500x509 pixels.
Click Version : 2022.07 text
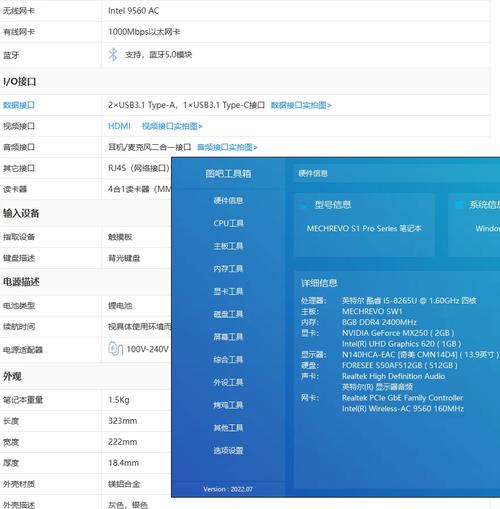pos(228,489)
